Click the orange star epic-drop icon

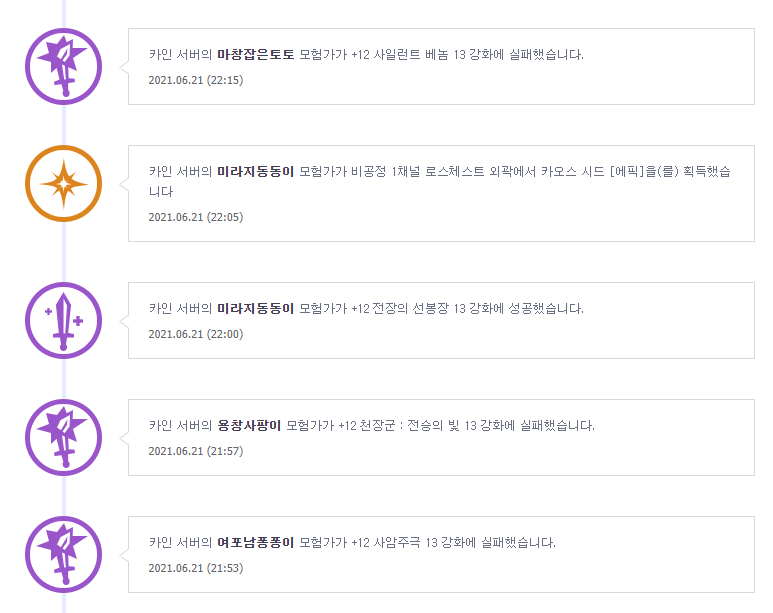[x=64, y=183]
